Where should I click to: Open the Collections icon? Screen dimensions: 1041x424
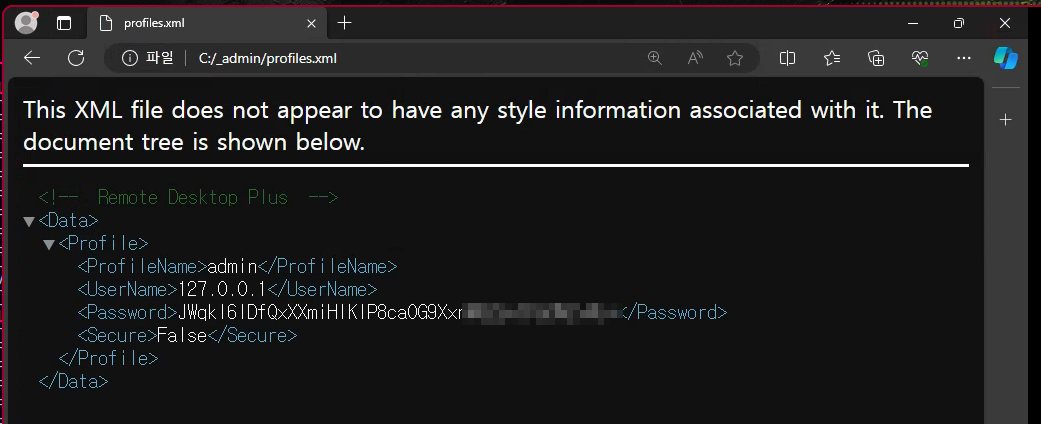tap(876, 58)
